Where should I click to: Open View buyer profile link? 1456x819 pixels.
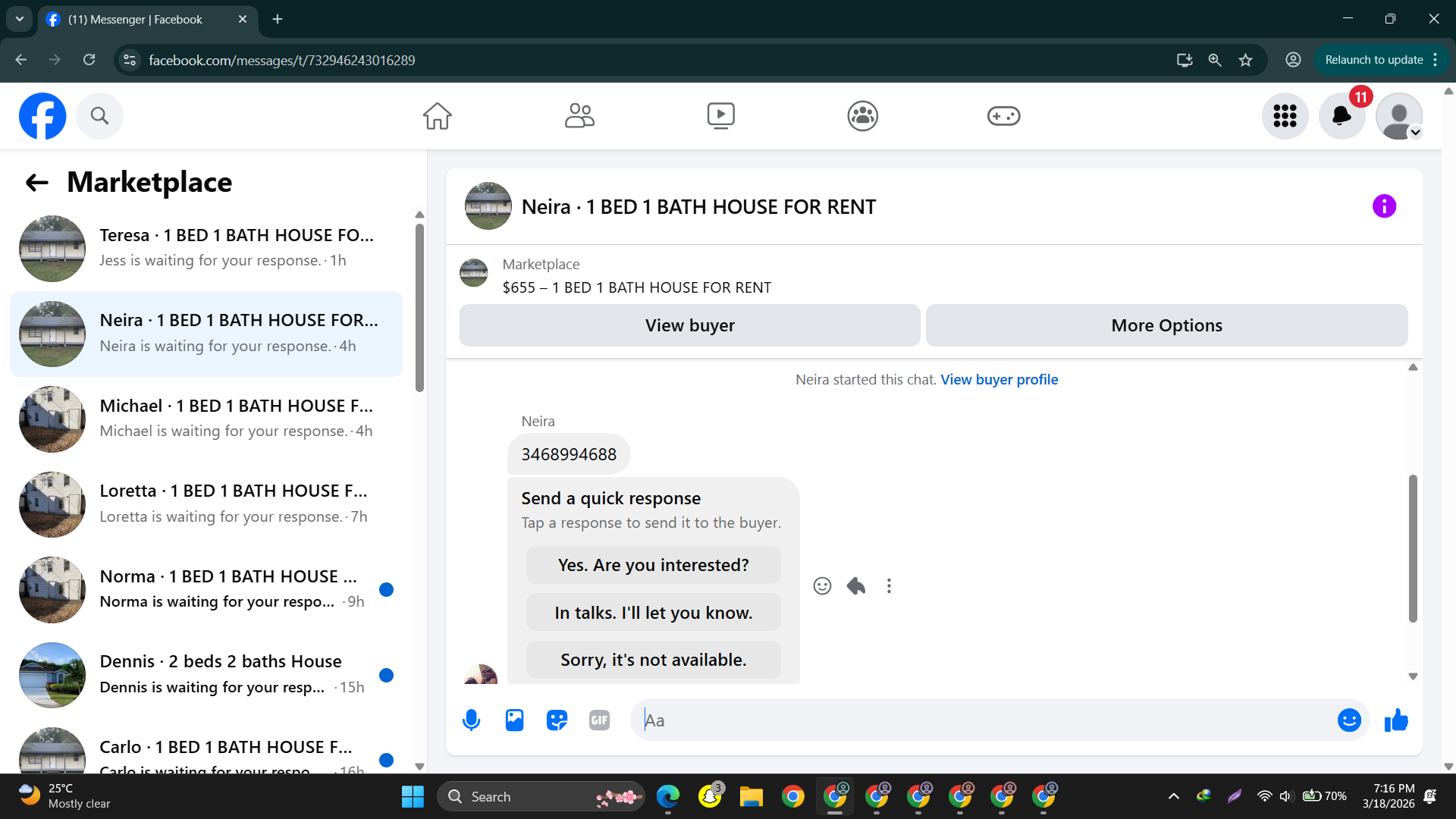(x=999, y=380)
